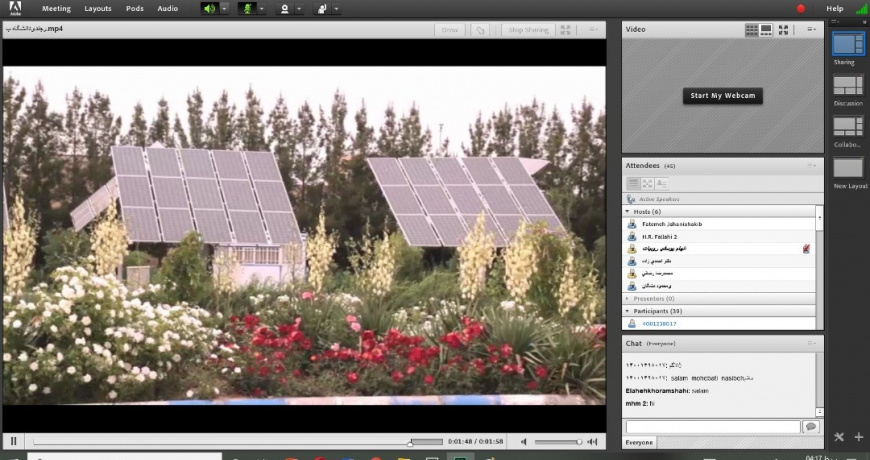870x460 pixels.
Task: Click the volume slider track
Action: tap(558, 442)
